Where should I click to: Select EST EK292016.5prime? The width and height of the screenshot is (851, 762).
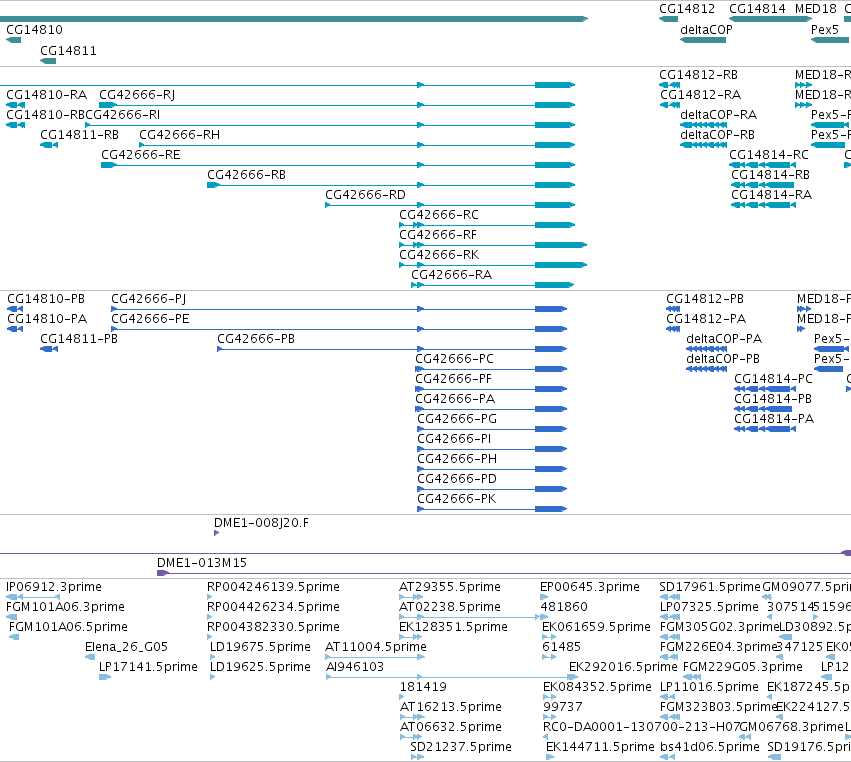click(623, 668)
